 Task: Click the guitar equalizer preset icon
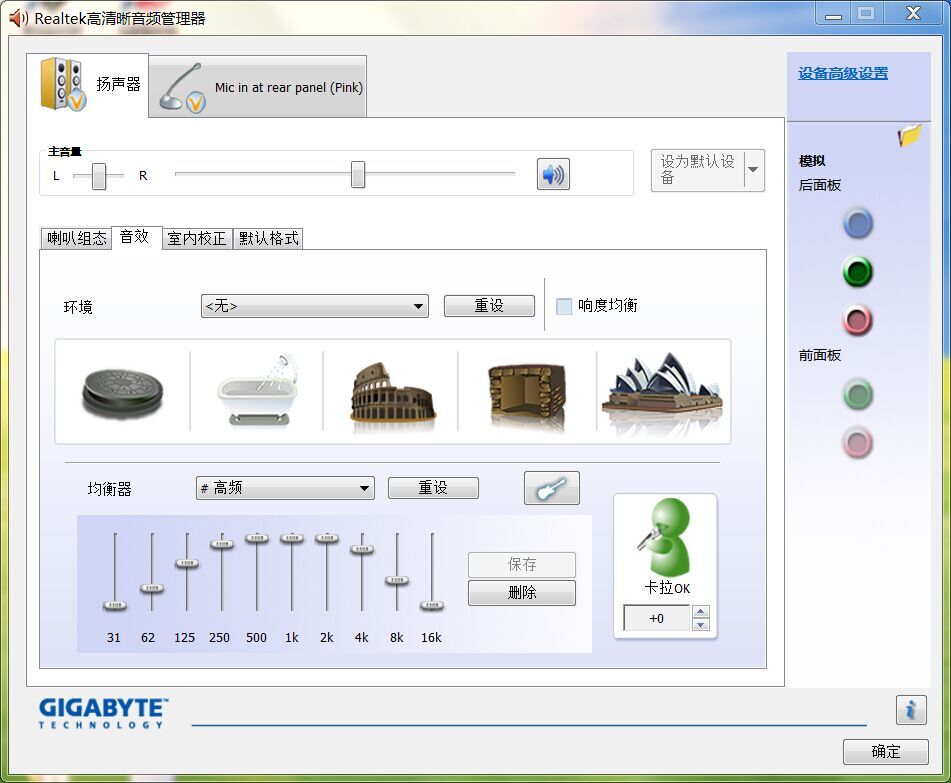point(551,488)
